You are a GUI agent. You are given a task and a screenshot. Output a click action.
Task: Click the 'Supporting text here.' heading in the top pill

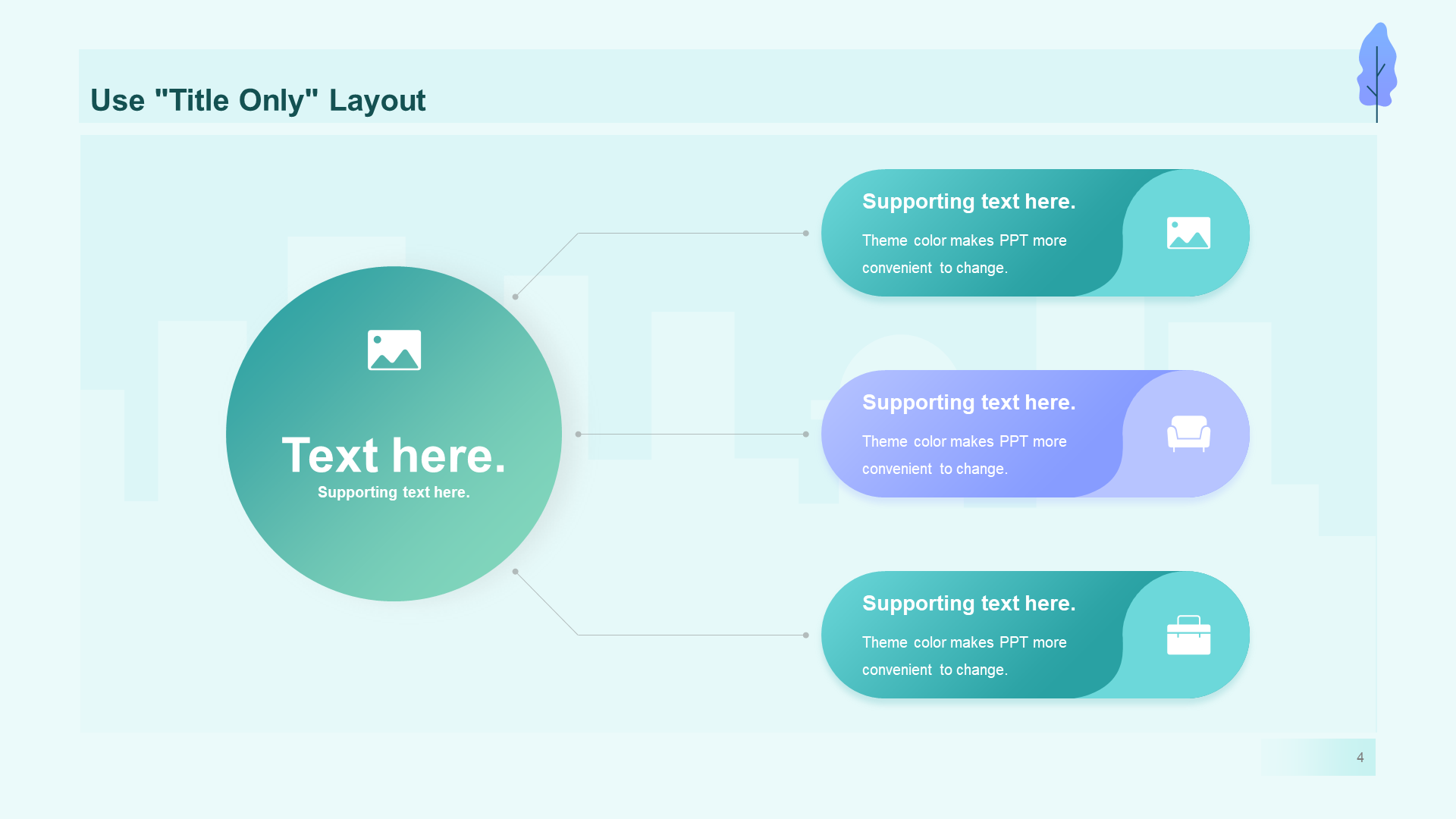point(968,201)
